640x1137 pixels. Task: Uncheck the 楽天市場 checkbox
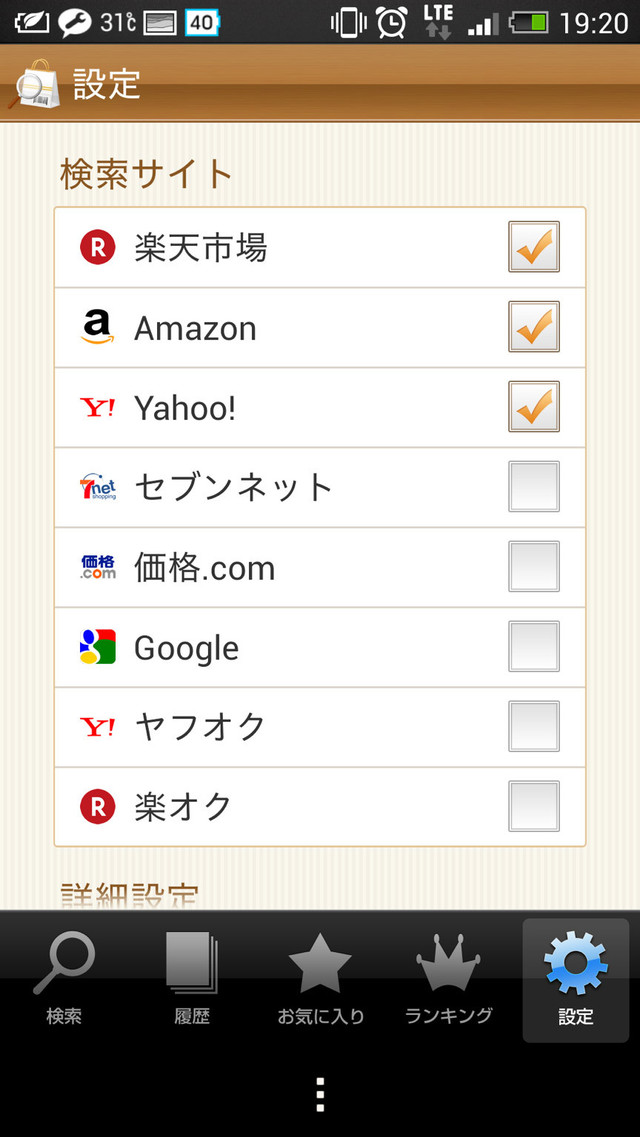tap(534, 247)
